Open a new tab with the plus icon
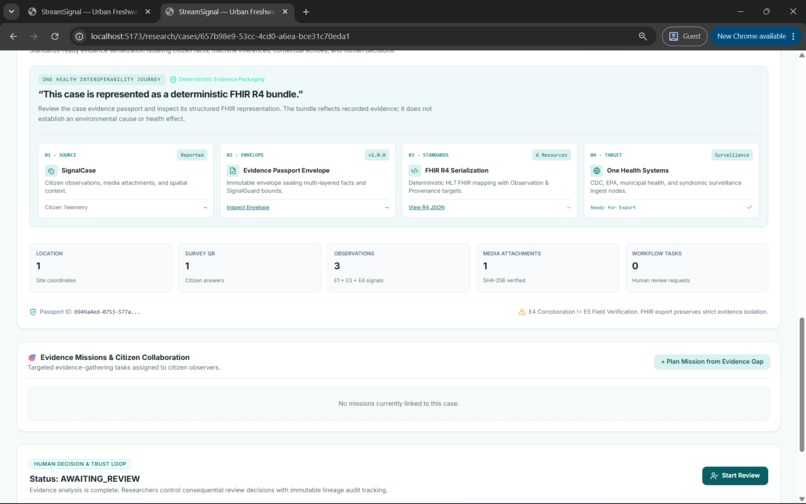The height and width of the screenshot is (504, 806). pos(306,12)
